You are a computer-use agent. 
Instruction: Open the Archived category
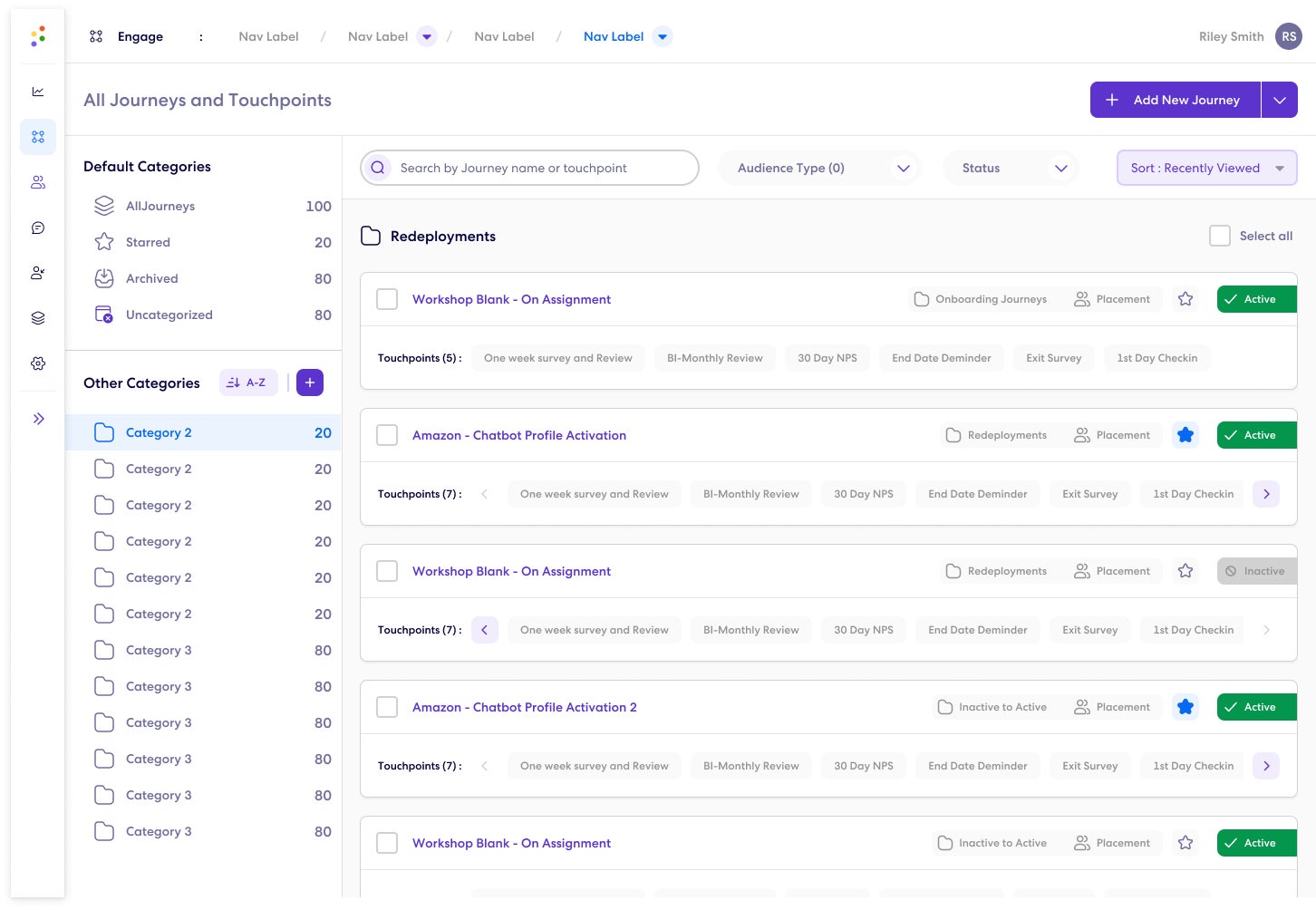coord(151,278)
